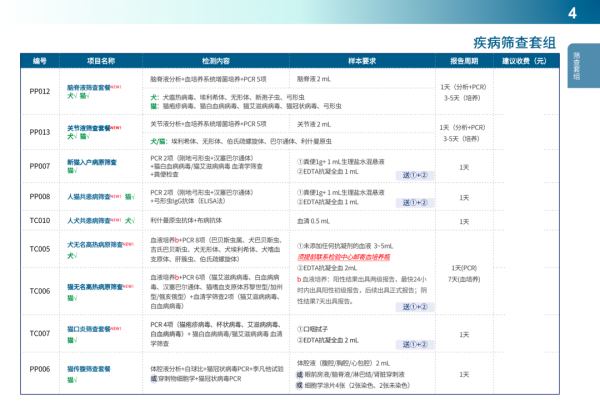Click the "②EDTA抗凝全血 2 mL" line in the TC007 row
The image size is (600, 415).
(328, 340)
